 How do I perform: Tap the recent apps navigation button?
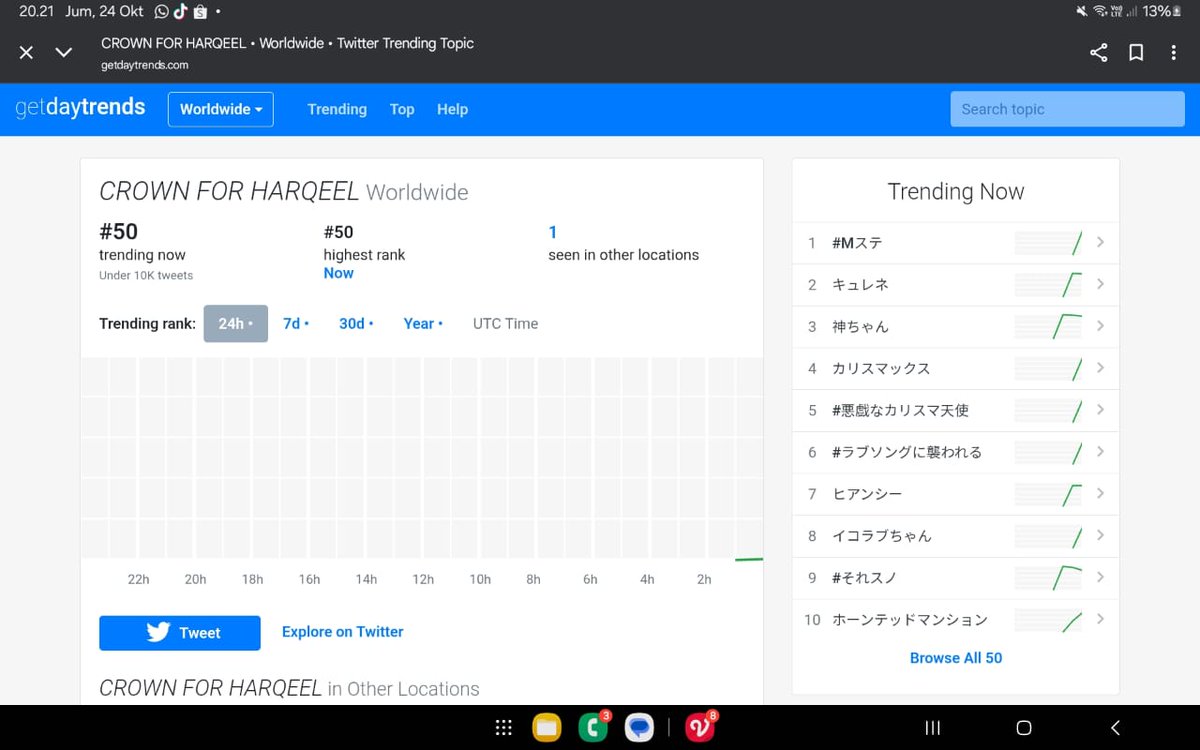pyautogui.click(x=932, y=728)
